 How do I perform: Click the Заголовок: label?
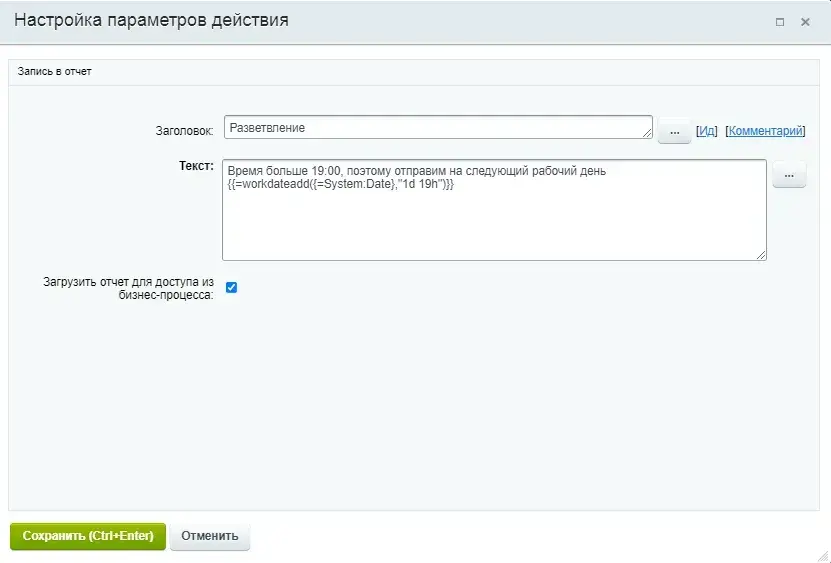pyautogui.click(x=184, y=131)
